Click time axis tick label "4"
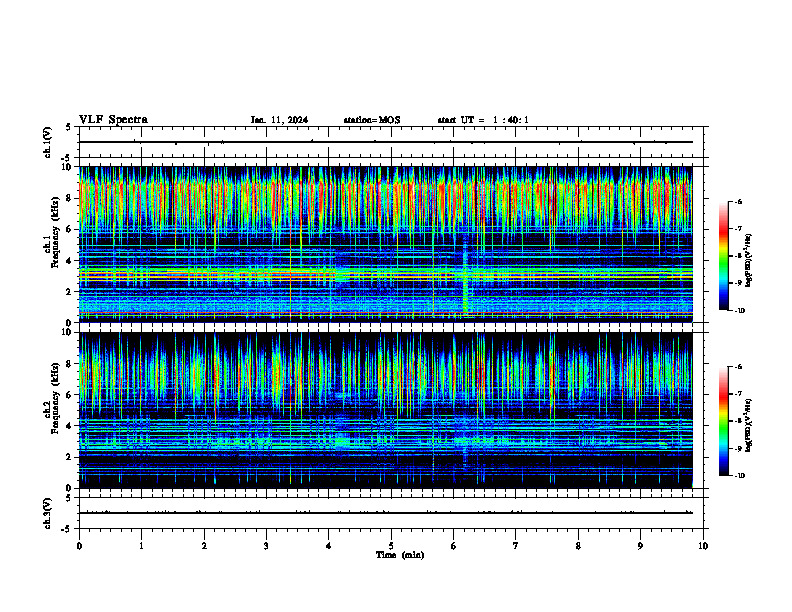The image size is (792, 612). [x=329, y=546]
